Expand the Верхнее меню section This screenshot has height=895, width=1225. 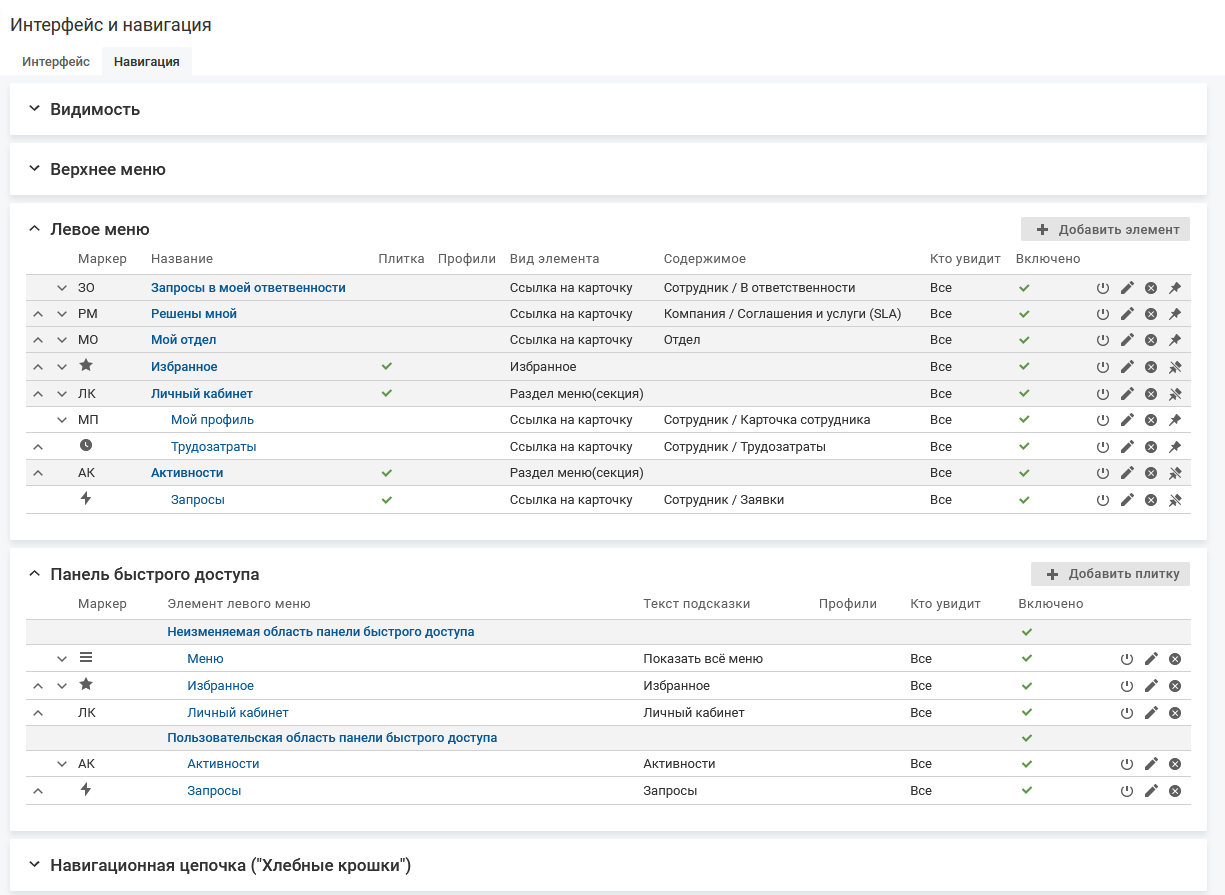click(34, 169)
